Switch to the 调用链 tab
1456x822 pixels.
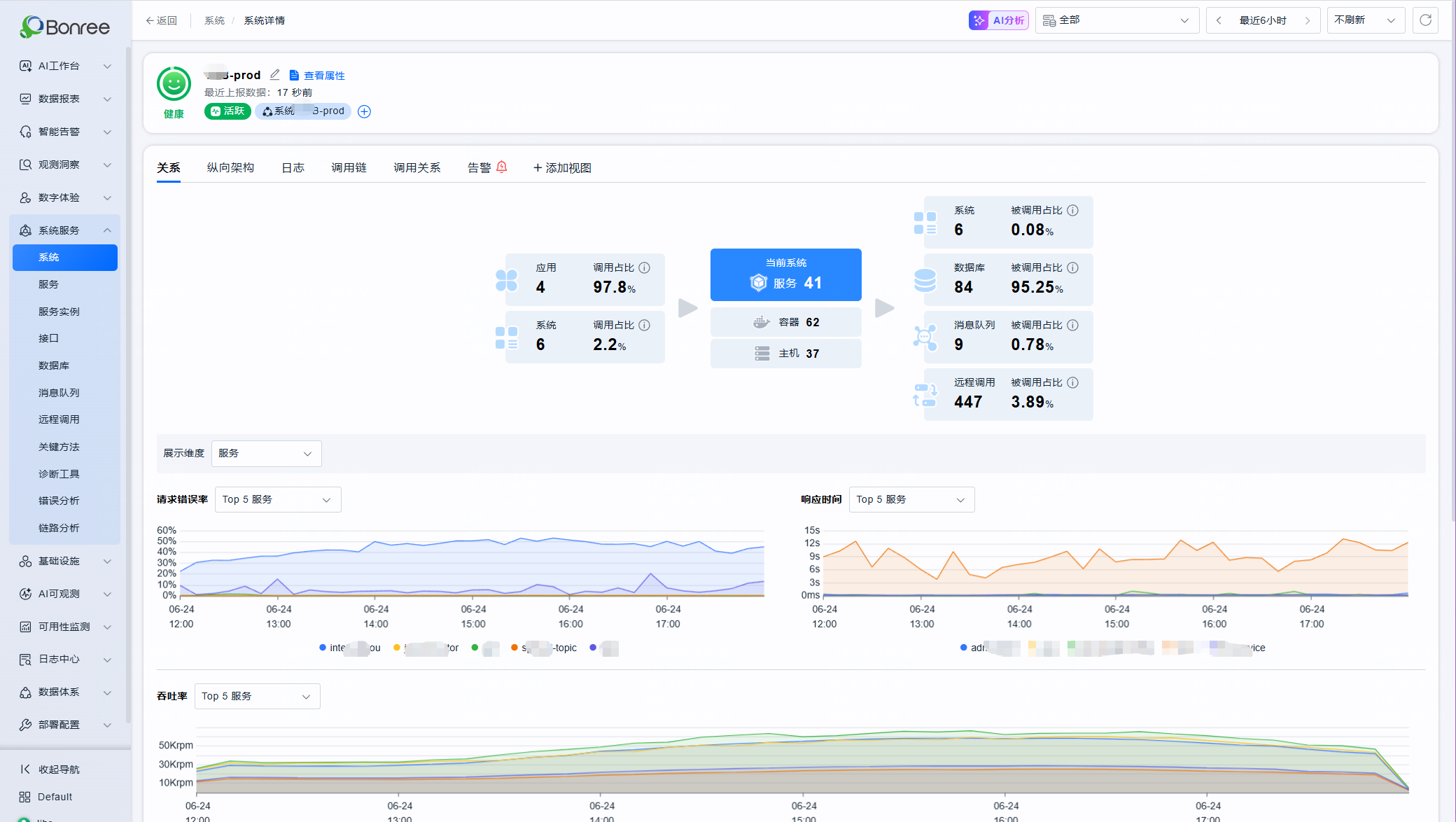coord(349,168)
